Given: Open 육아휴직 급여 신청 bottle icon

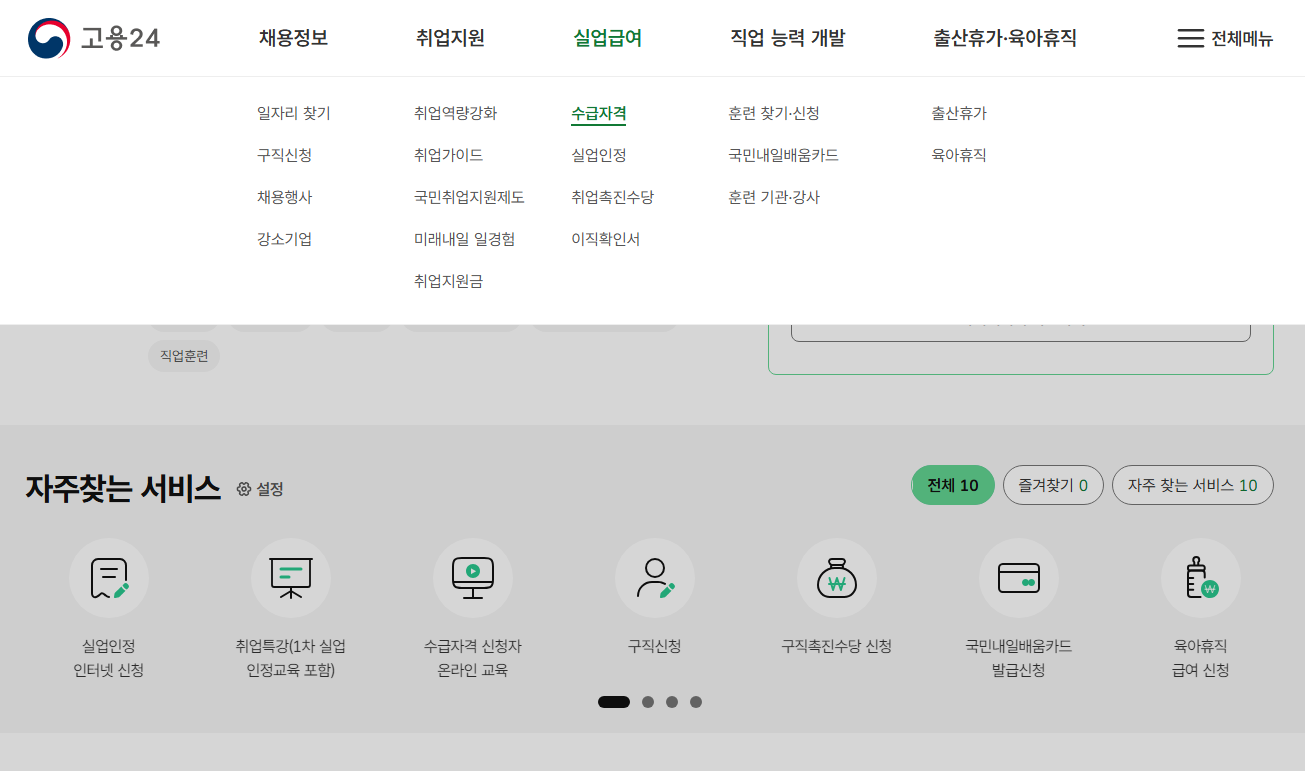Looking at the screenshot, I should (x=1200, y=578).
